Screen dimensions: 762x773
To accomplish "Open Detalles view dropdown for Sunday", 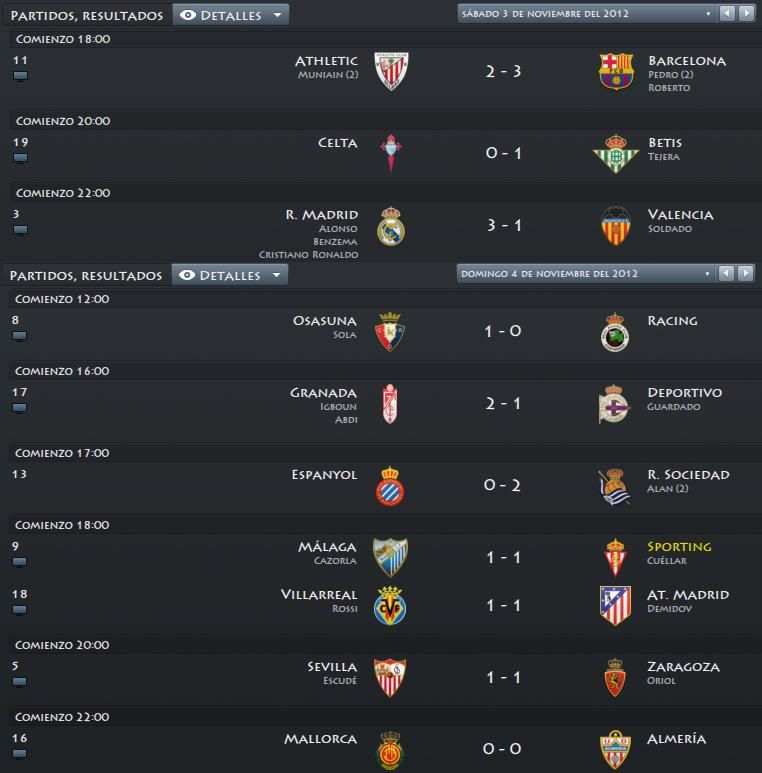I will click(x=230, y=275).
